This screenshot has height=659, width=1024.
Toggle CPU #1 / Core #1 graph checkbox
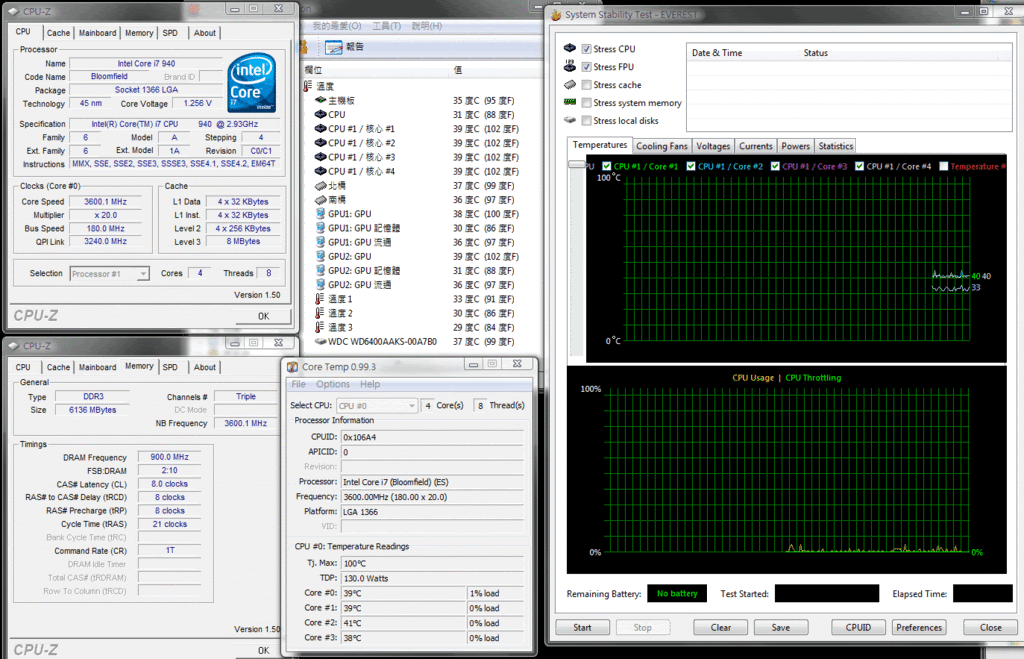(607, 166)
